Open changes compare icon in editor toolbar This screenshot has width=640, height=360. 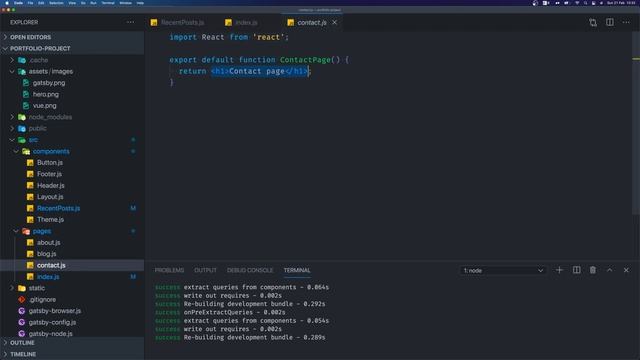pos(593,22)
